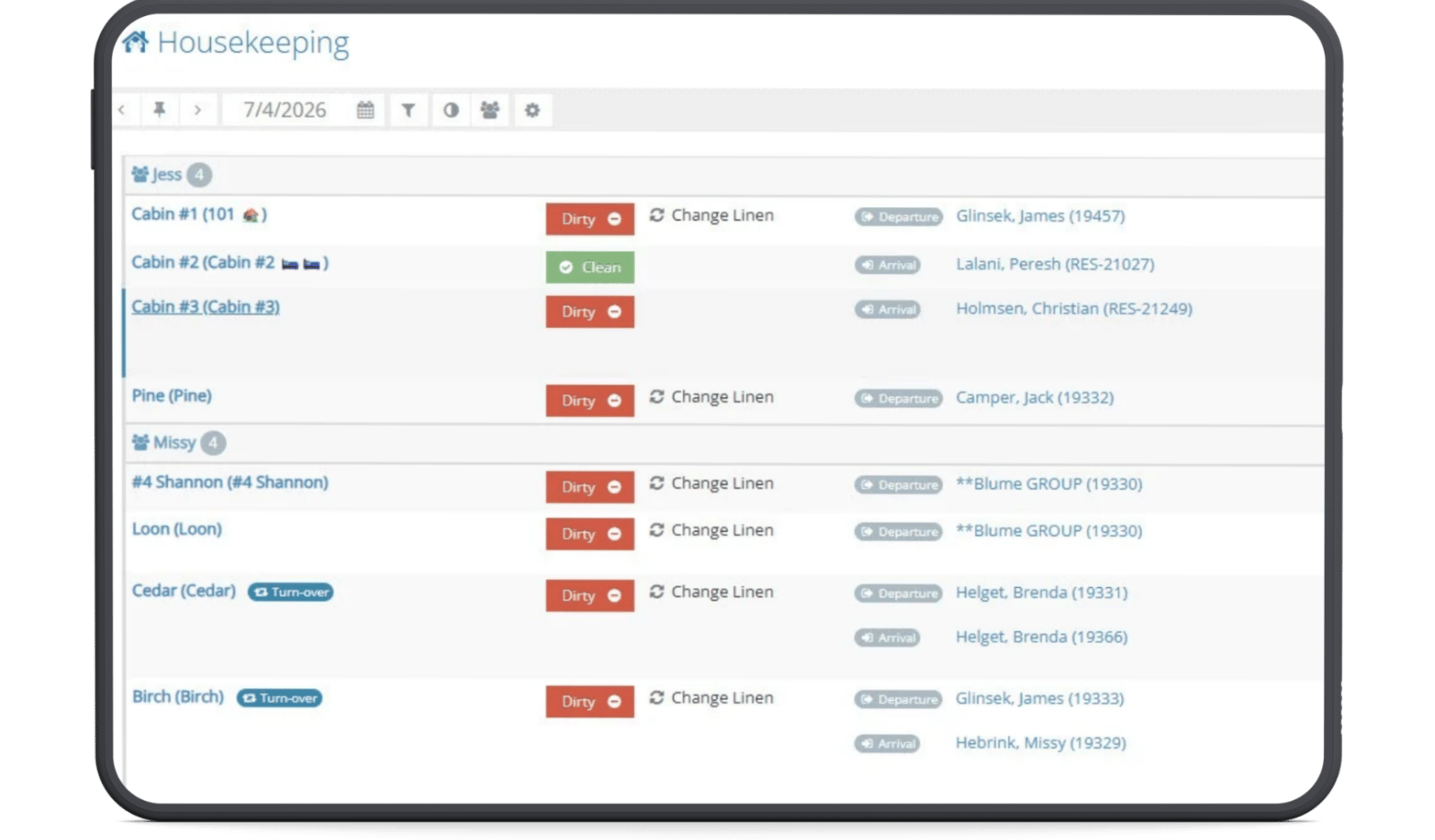Open Cedar (Cedar) unit link
The height and width of the screenshot is (840, 1435).
click(184, 591)
